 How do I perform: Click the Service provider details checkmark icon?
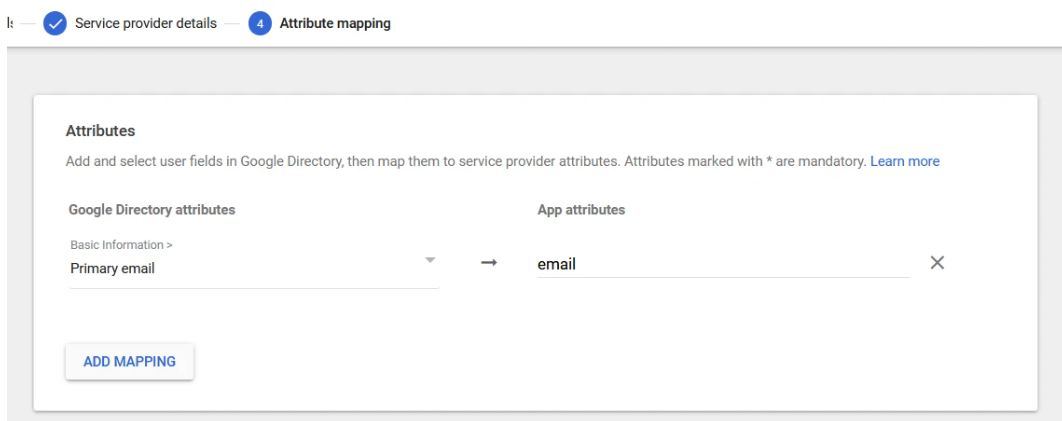[x=55, y=23]
